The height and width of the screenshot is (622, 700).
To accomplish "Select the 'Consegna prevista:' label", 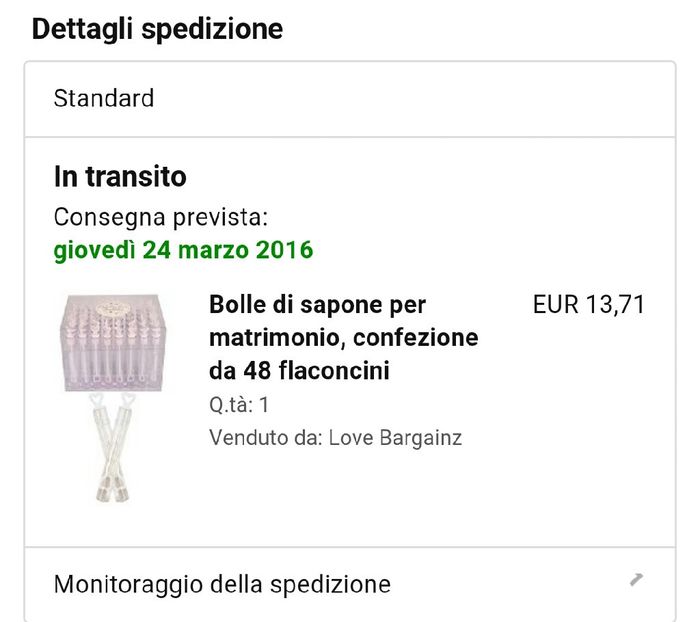I will pyautogui.click(x=160, y=217).
